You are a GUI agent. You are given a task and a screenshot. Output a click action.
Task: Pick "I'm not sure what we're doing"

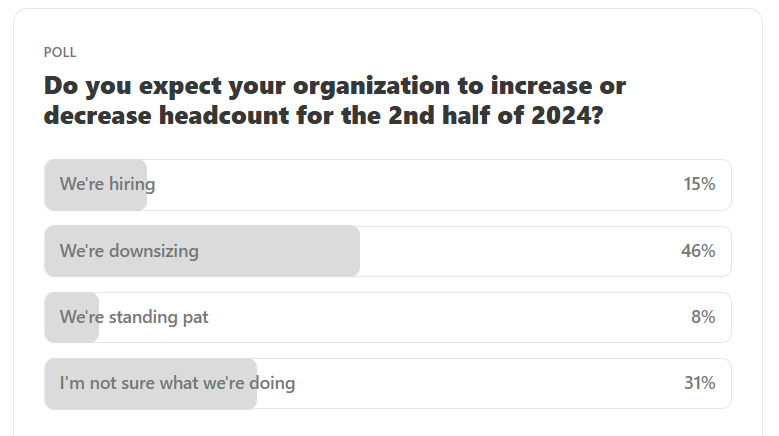[x=388, y=383]
